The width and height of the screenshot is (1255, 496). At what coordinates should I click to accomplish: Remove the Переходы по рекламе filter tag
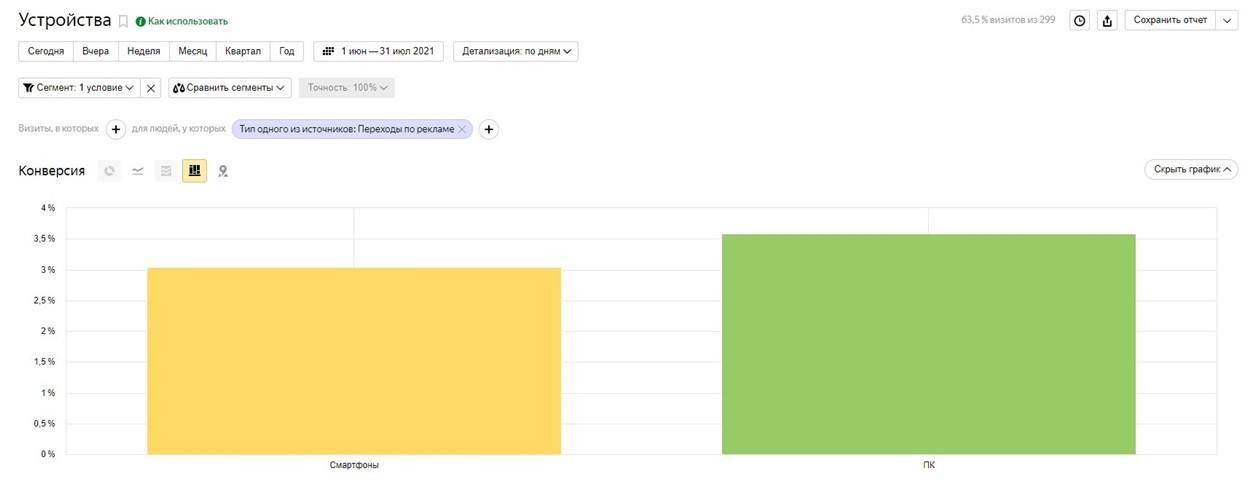pyautogui.click(x=462, y=129)
